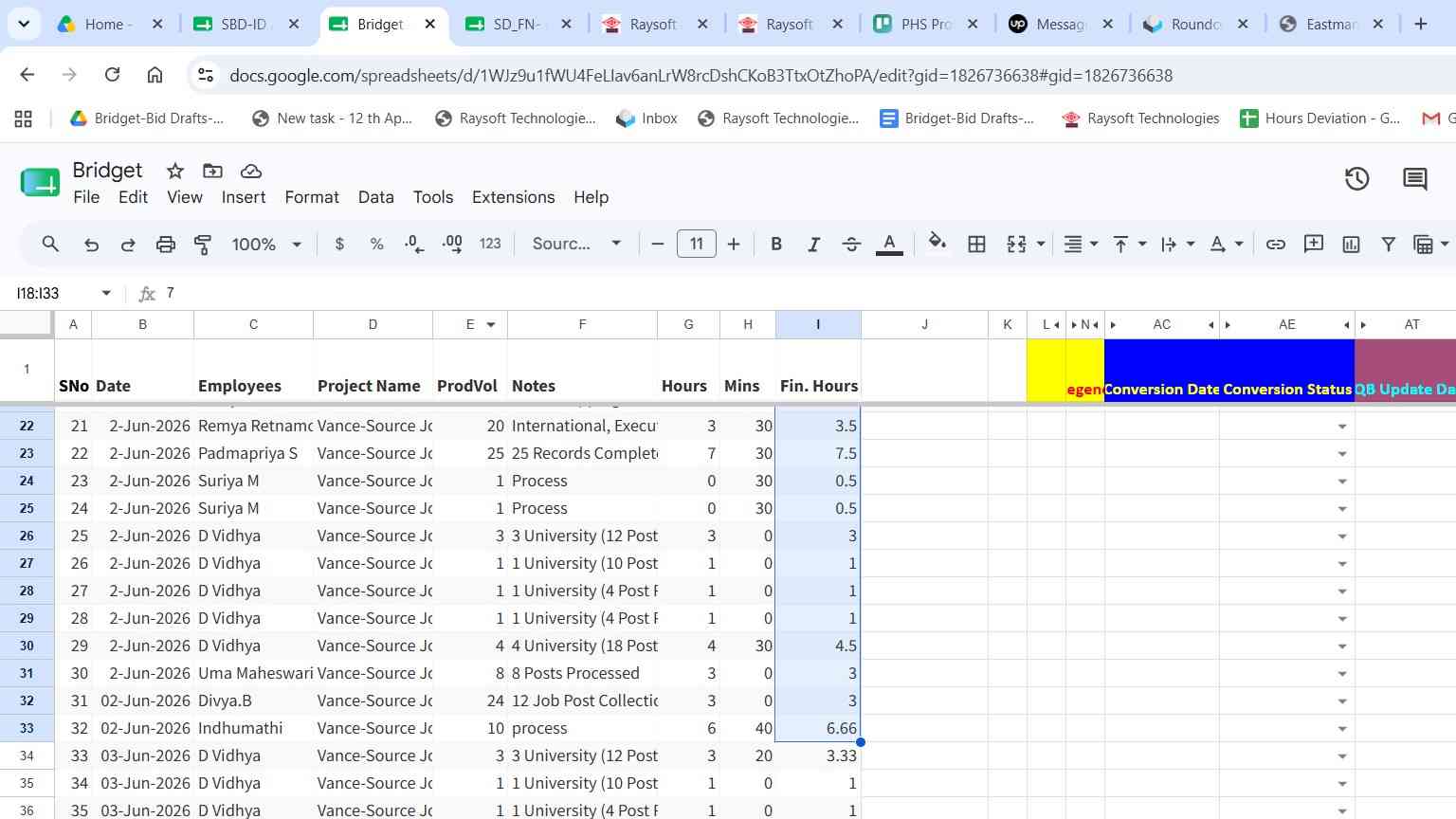Toggle strikethrough formatting
The height and width of the screenshot is (819, 1456).
pos(851,244)
